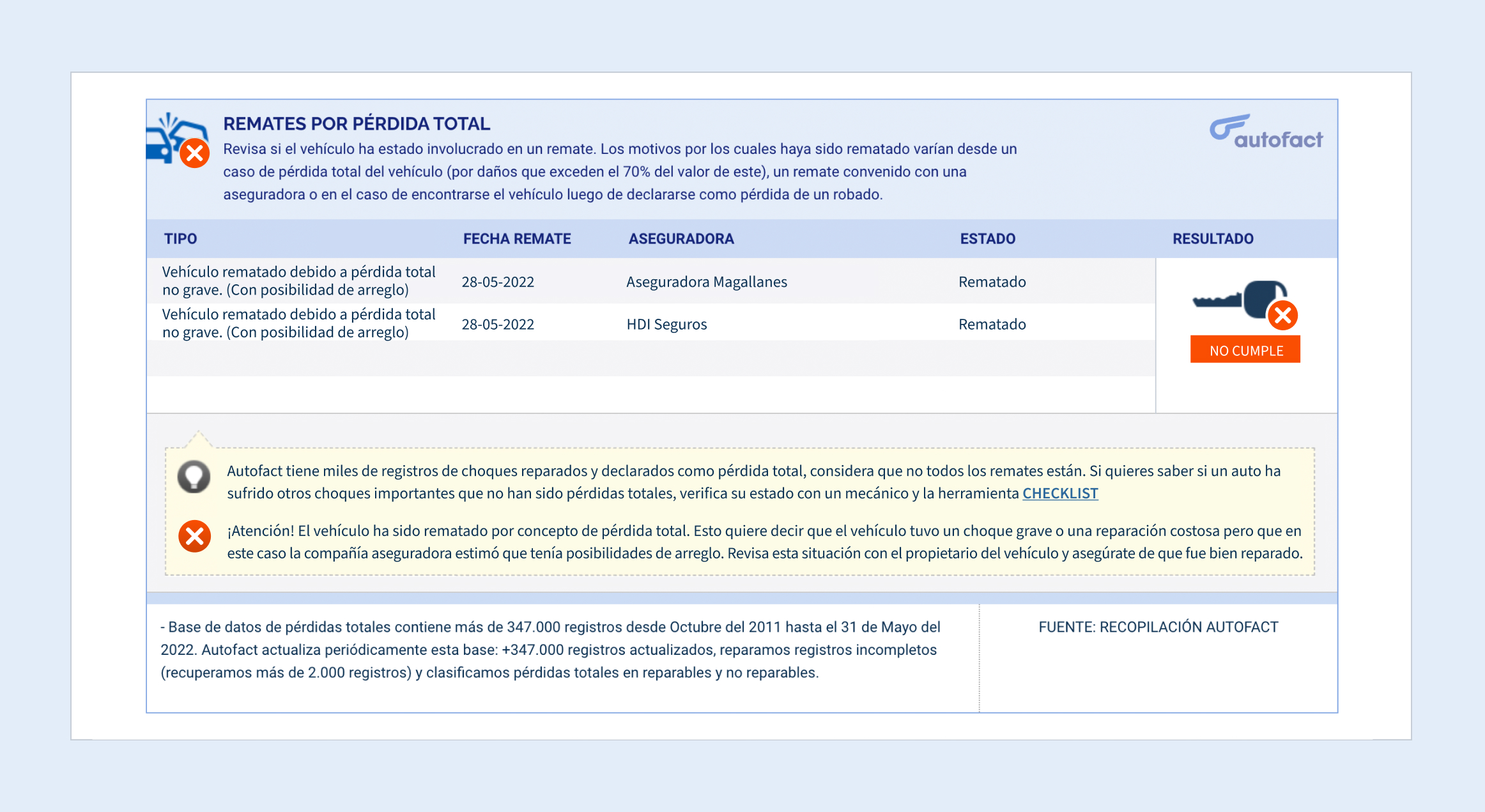
Task: Select the RESULTADO column header
Action: (1212, 238)
